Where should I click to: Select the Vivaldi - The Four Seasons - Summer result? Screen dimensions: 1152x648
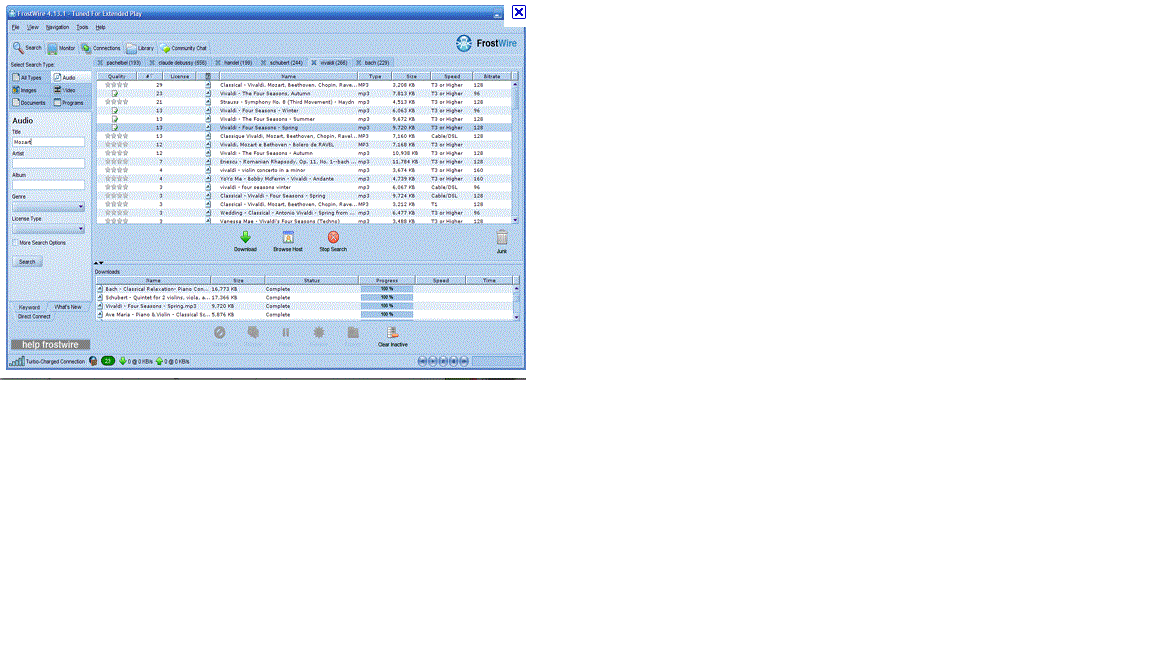point(305,119)
